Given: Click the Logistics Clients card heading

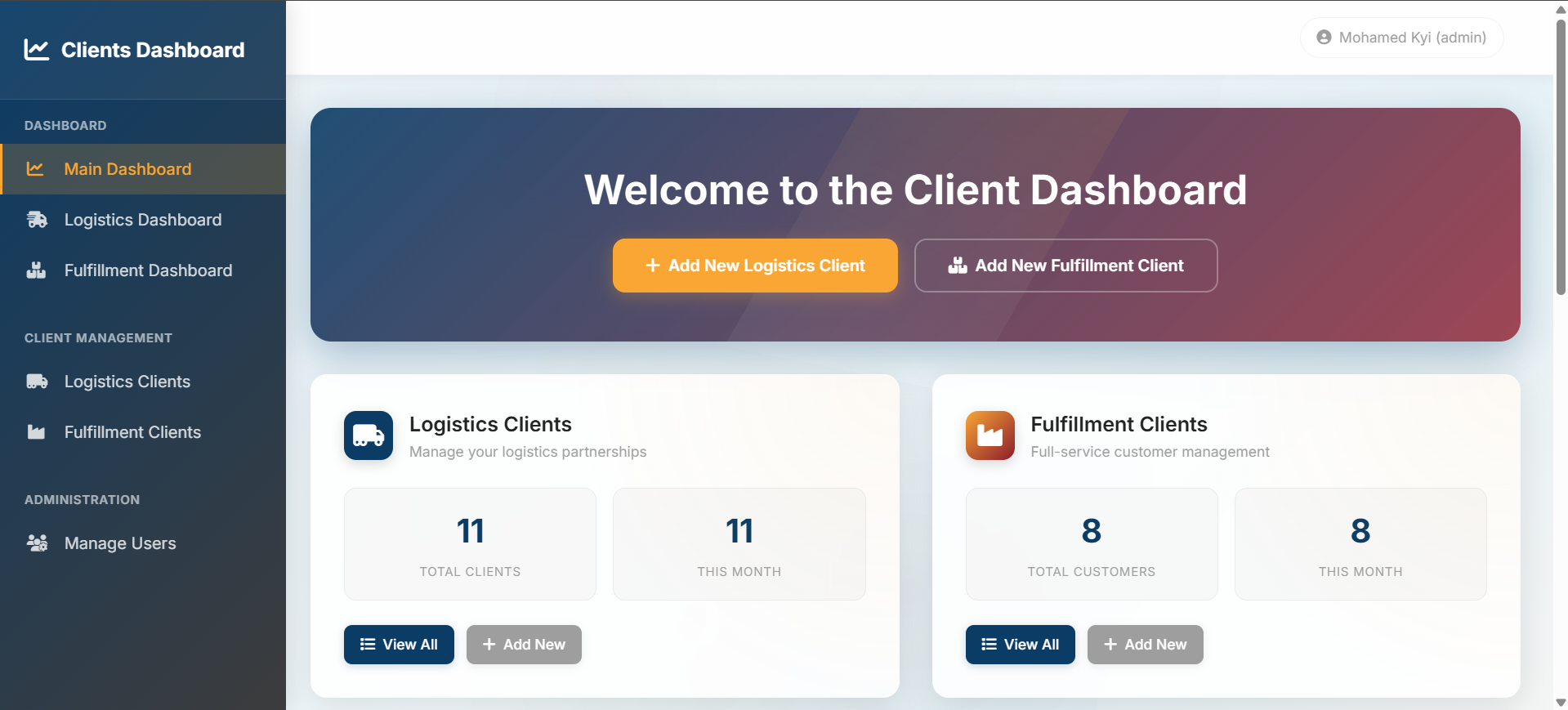Looking at the screenshot, I should [490, 424].
